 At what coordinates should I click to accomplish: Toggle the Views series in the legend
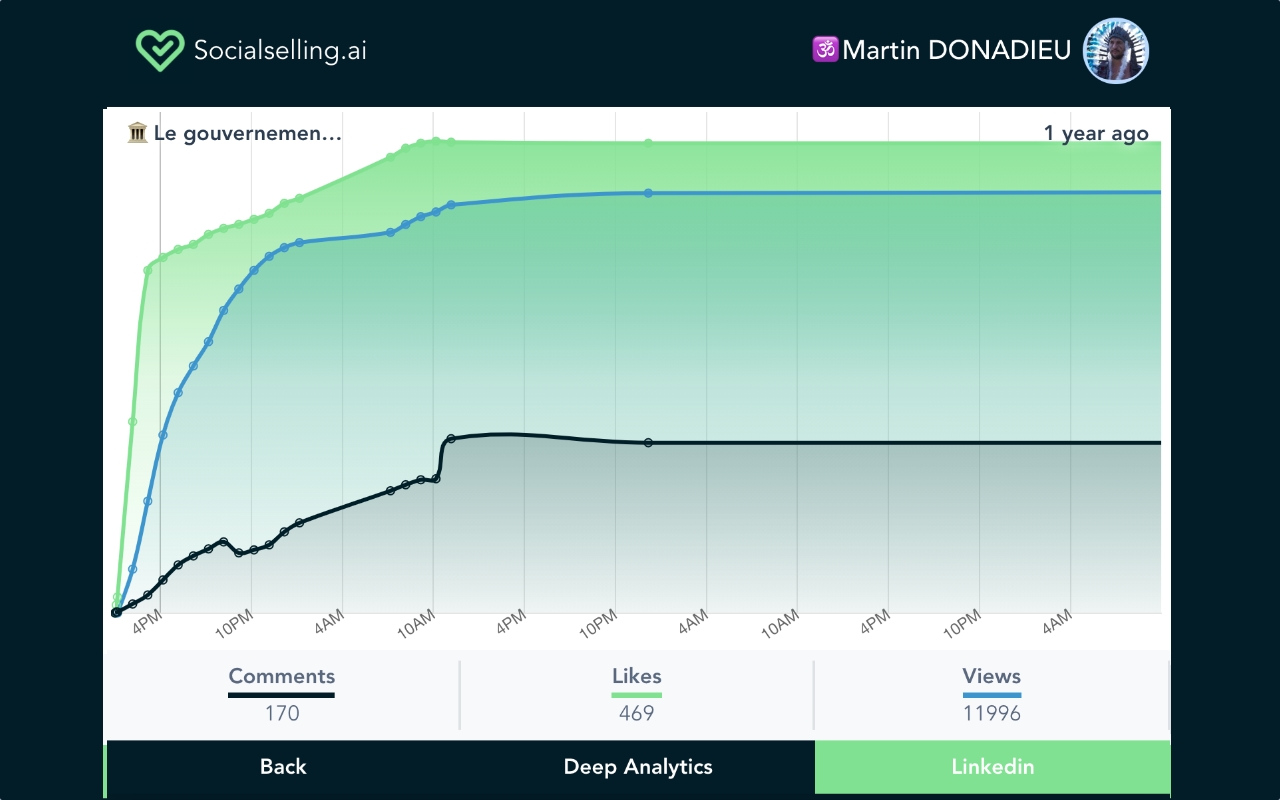992,676
